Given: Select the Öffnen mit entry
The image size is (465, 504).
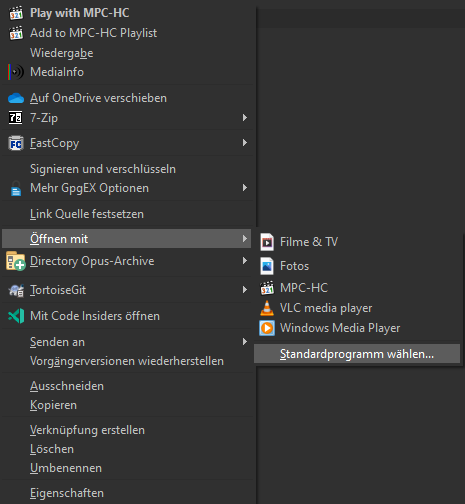Looking at the screenshot, I should click(x=127, y=239).
